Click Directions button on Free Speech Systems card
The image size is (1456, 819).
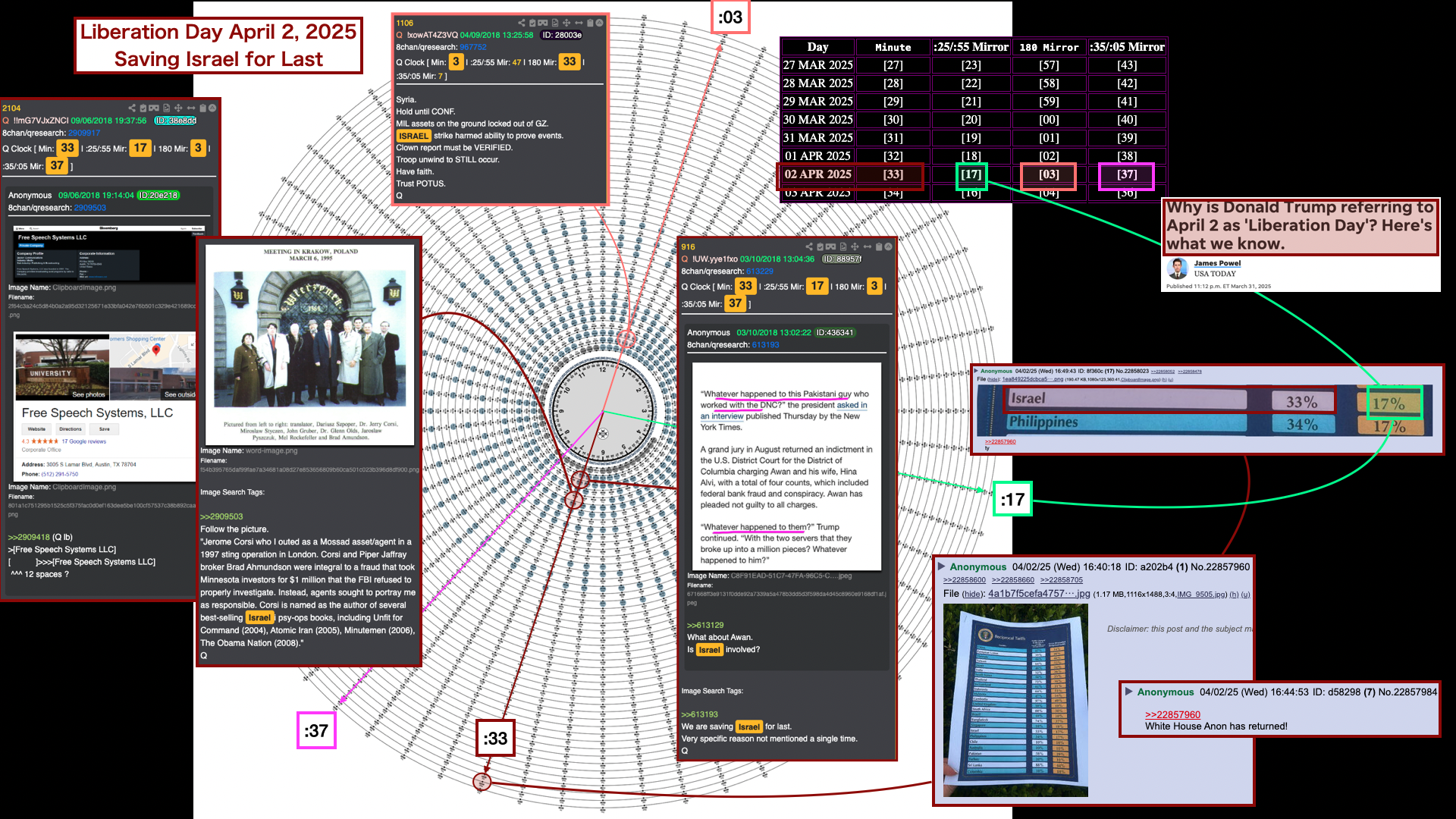click(71, 429)
